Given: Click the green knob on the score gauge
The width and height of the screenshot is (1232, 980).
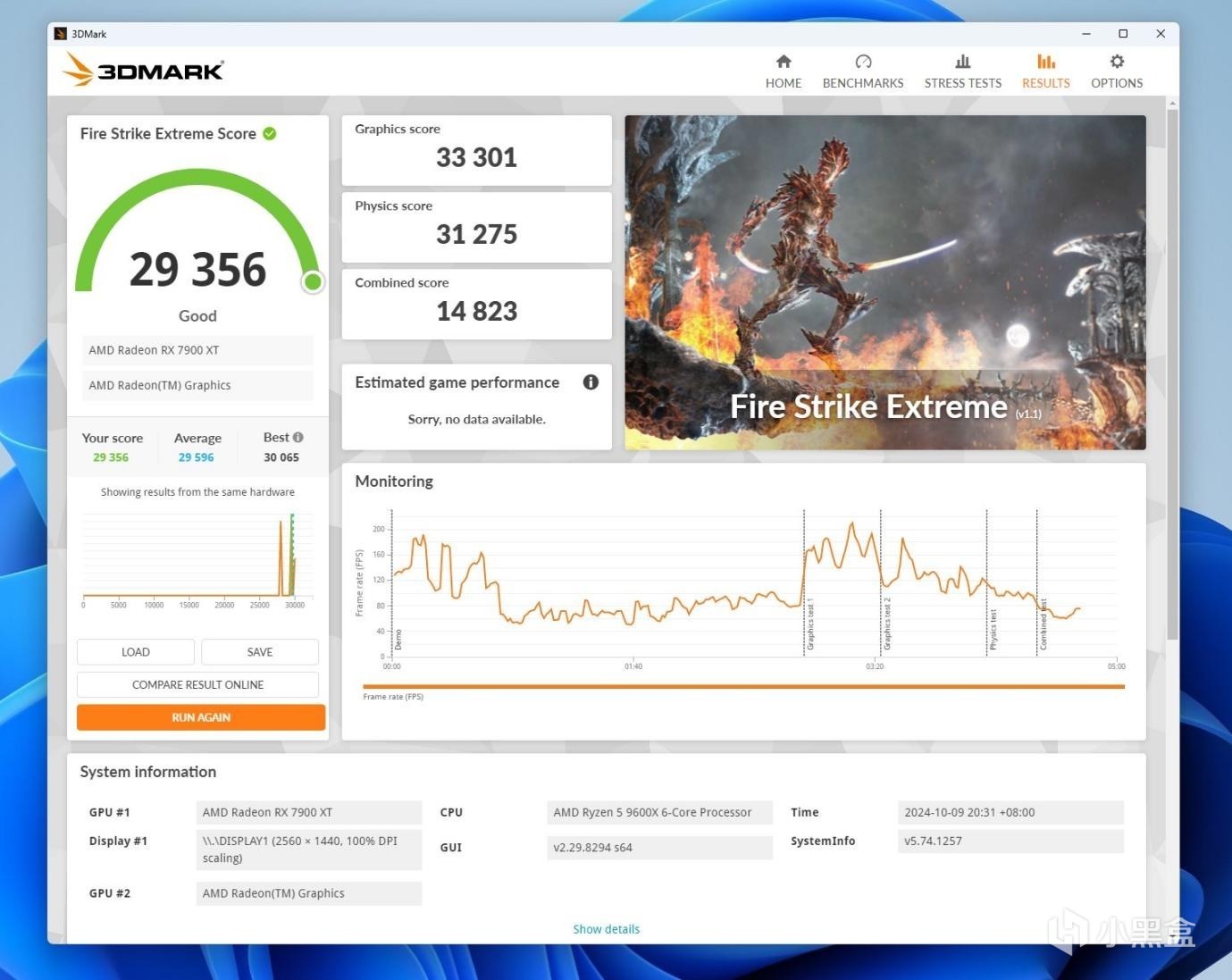Looking at the screenshot, I should pyautogui.click(x=313, y=282).
